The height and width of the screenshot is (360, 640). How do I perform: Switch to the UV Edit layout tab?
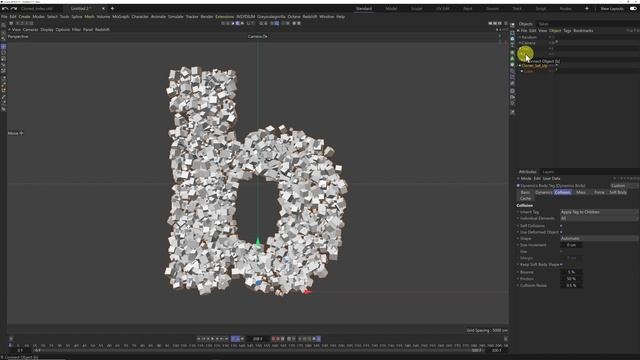click(442, 9)
